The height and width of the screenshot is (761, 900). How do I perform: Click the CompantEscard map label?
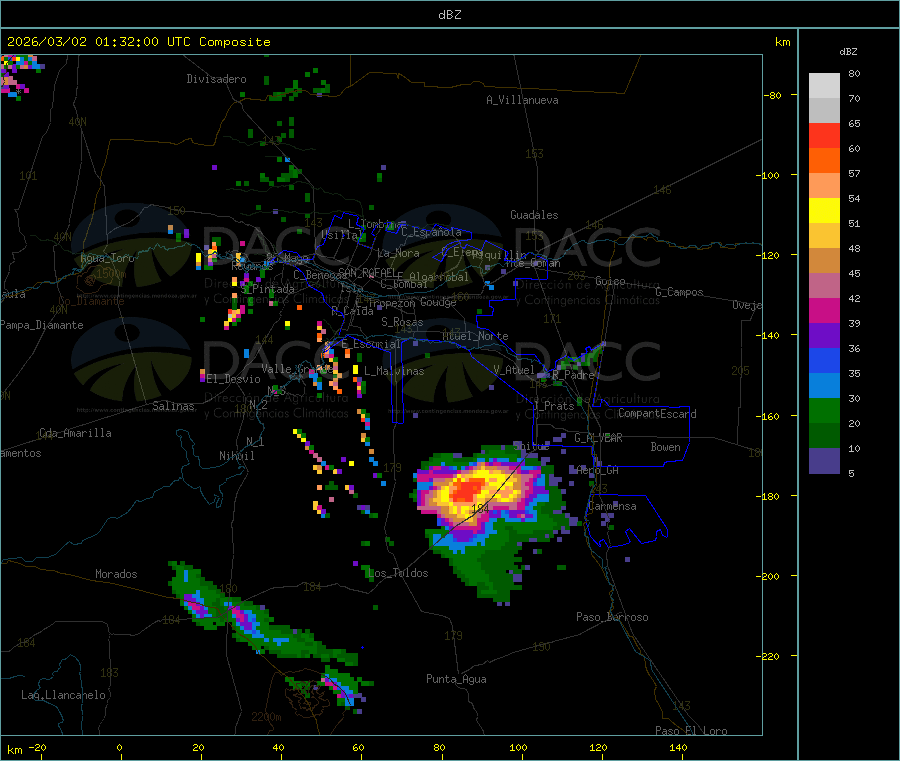click(657, 414)
